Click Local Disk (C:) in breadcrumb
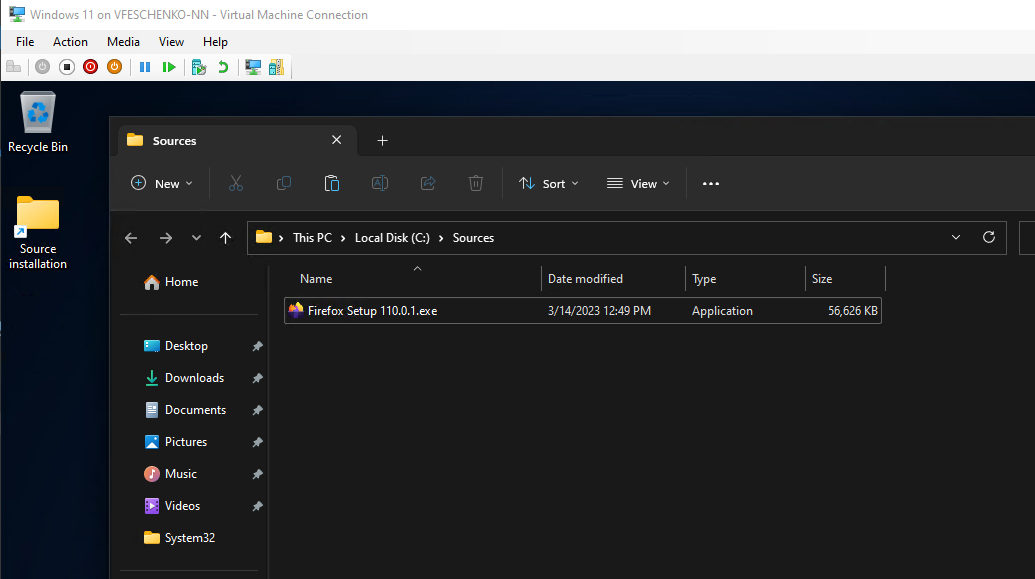The height and width of the screenshot is (579, 1035). pos(392,238)
